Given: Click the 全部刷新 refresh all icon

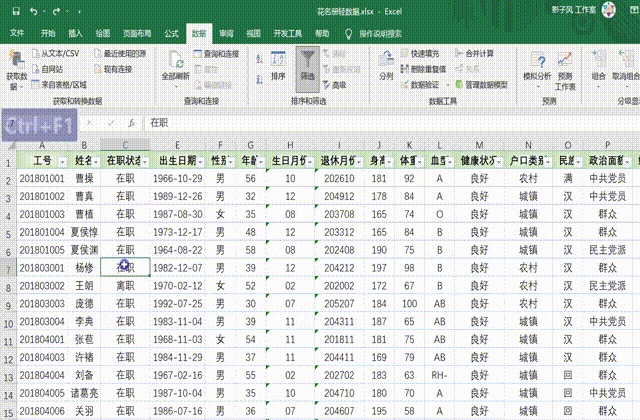Looking at the screenshot, I should (x=176, y=60).
